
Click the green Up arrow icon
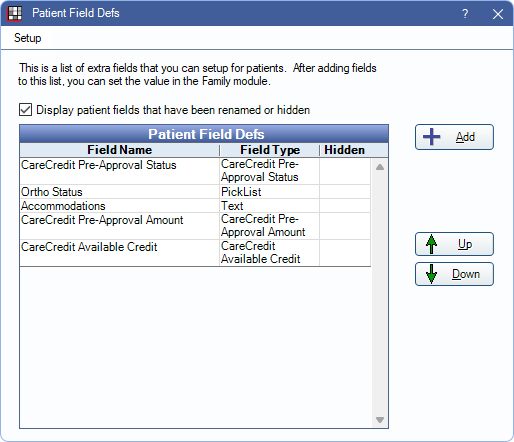[x=431, y=244]
